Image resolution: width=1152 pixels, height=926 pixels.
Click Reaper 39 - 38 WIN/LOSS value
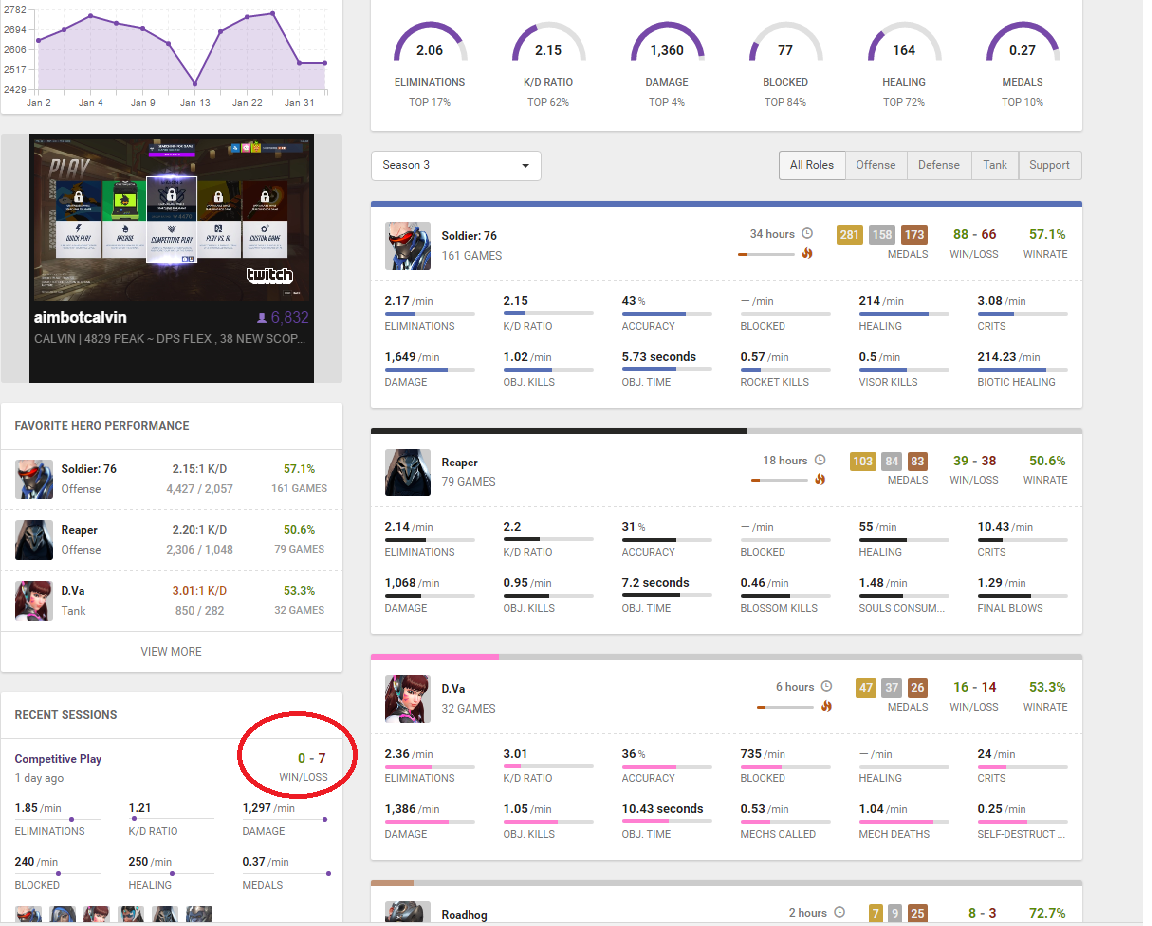click(974, 461)
